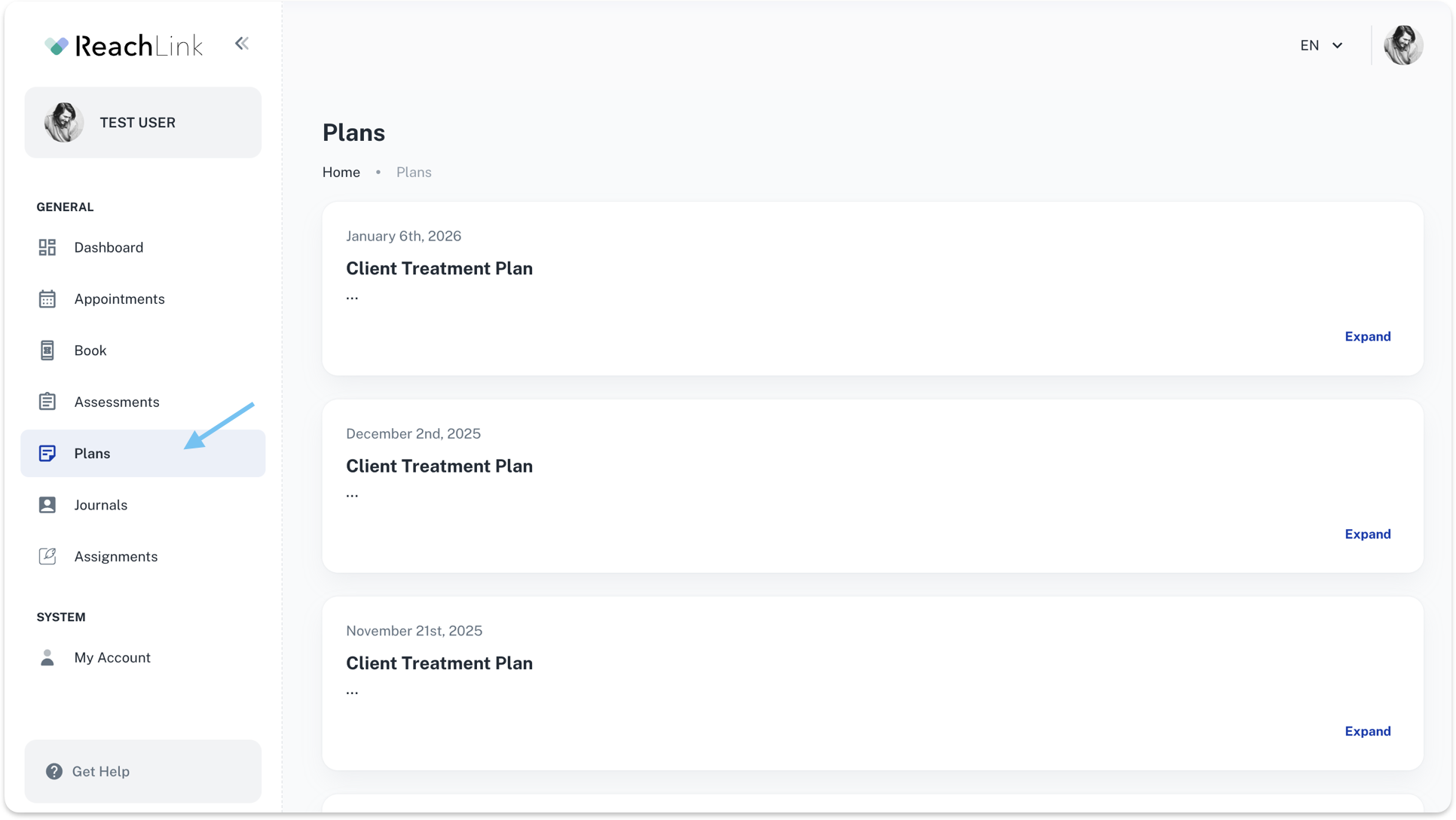Click the Assignments pencil icon
Image resolution: width=1456 pixels, height=820 pixels.
(x=47, y=556)
